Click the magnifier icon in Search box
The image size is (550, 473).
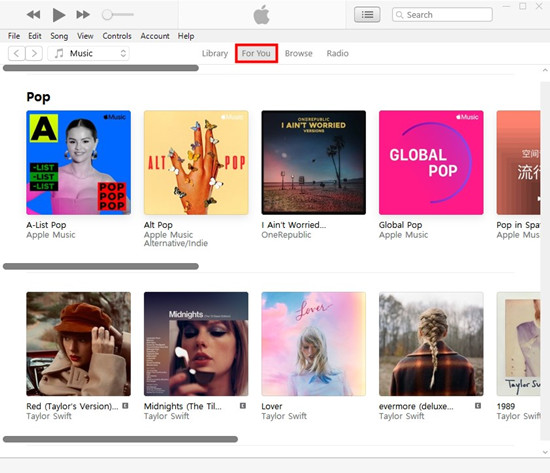coord(399,15)
